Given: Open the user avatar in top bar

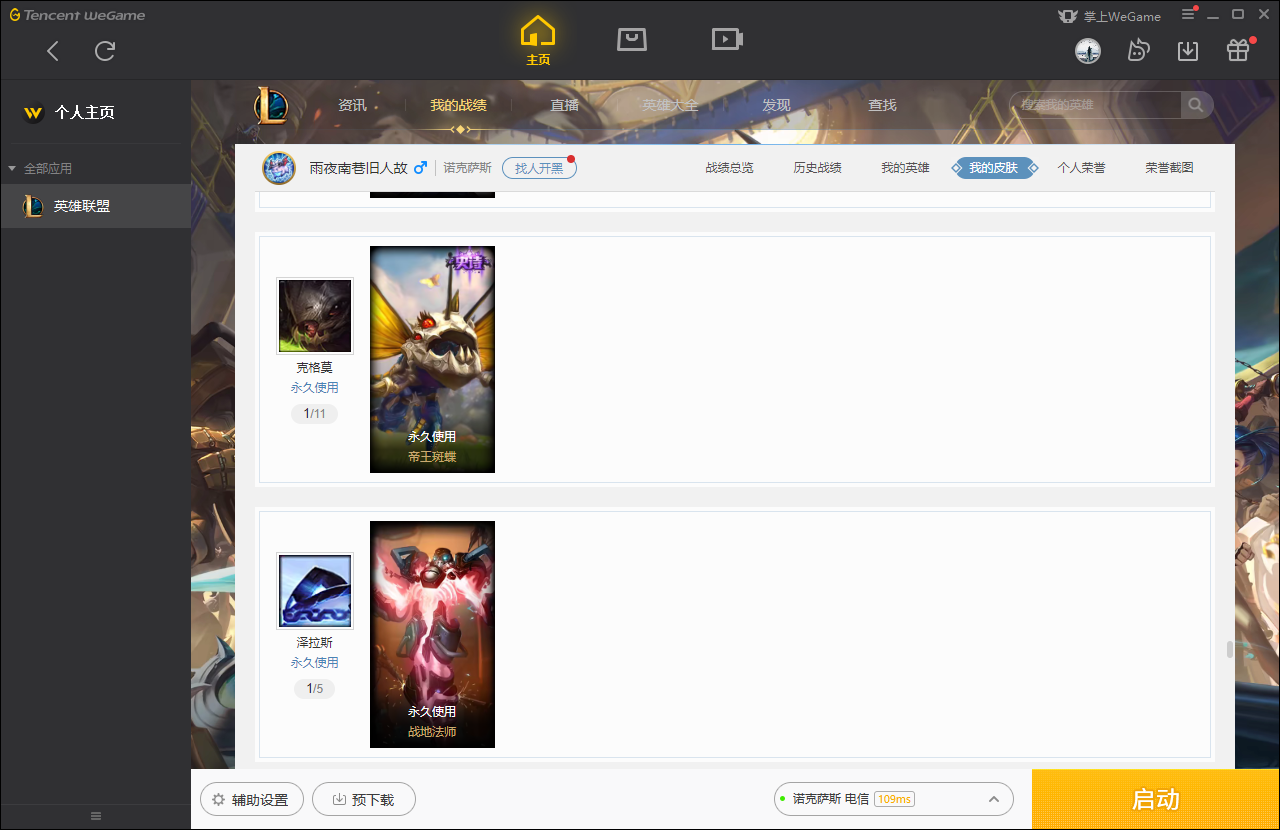Looking at the screenshot, I should tap(1088, 50).
